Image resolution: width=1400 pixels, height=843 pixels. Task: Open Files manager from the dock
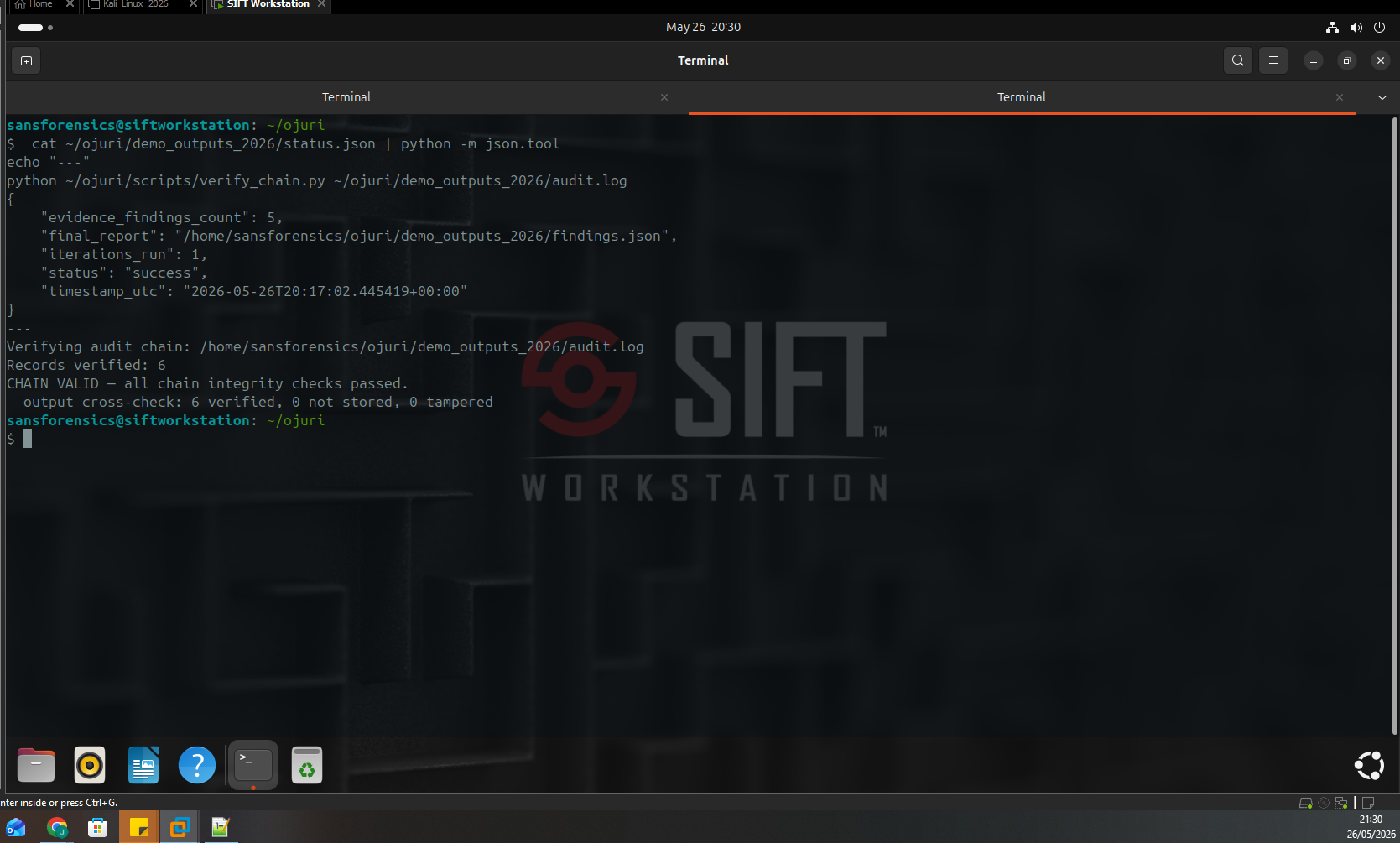(36, 765)
